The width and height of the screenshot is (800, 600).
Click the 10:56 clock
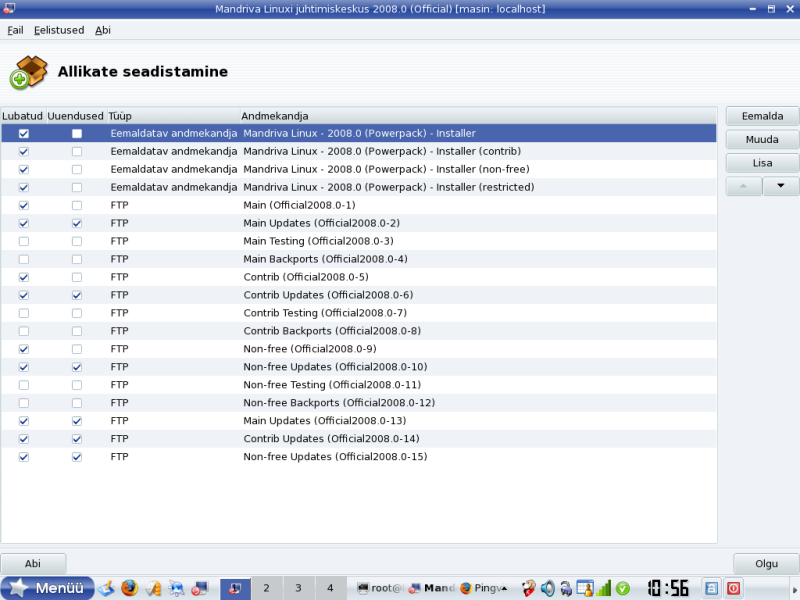point(668,588)
